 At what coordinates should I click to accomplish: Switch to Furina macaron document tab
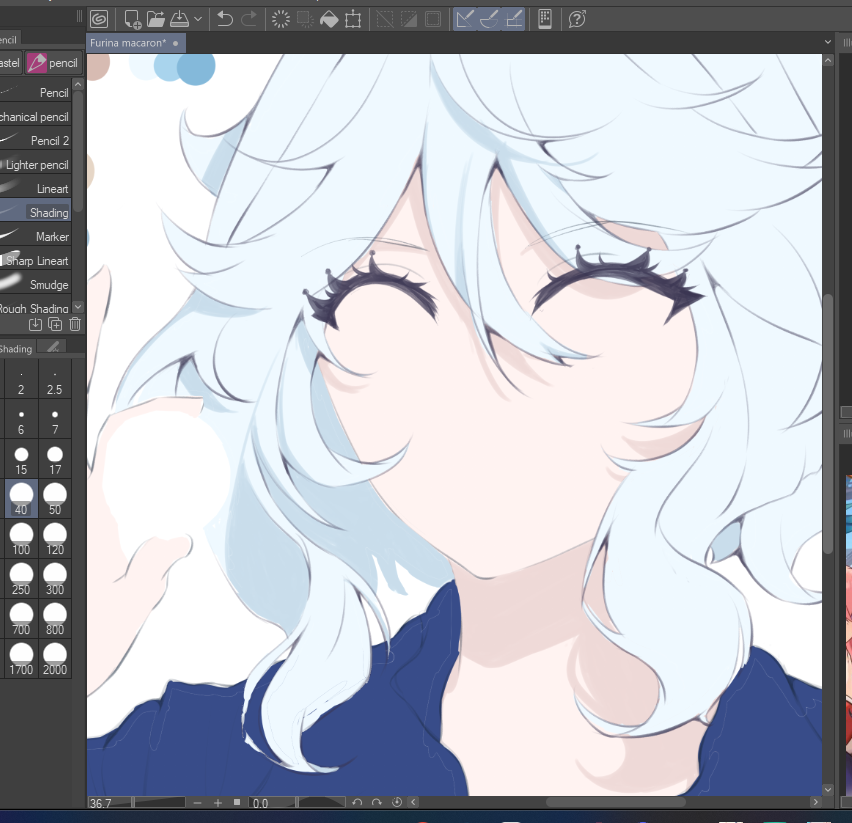pos(136,43)
